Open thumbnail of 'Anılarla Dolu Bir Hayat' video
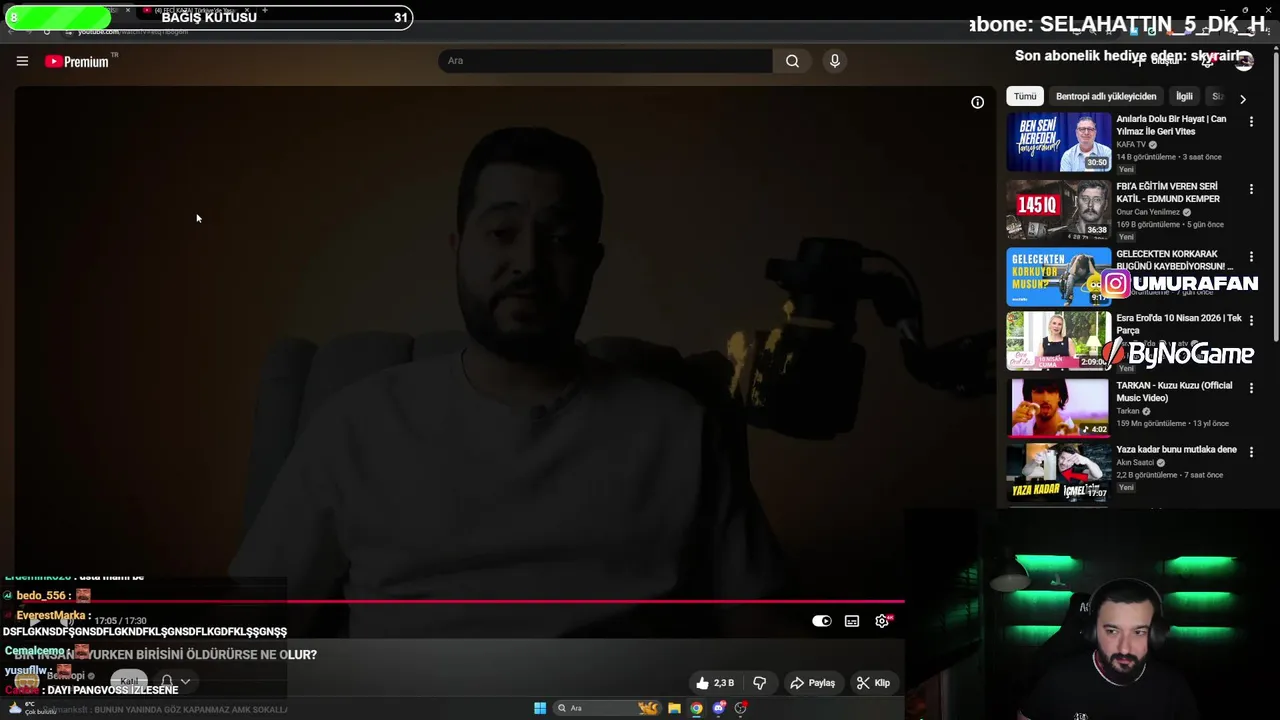This screenshot has height=720, width=1280. (x=1058, y=142)
